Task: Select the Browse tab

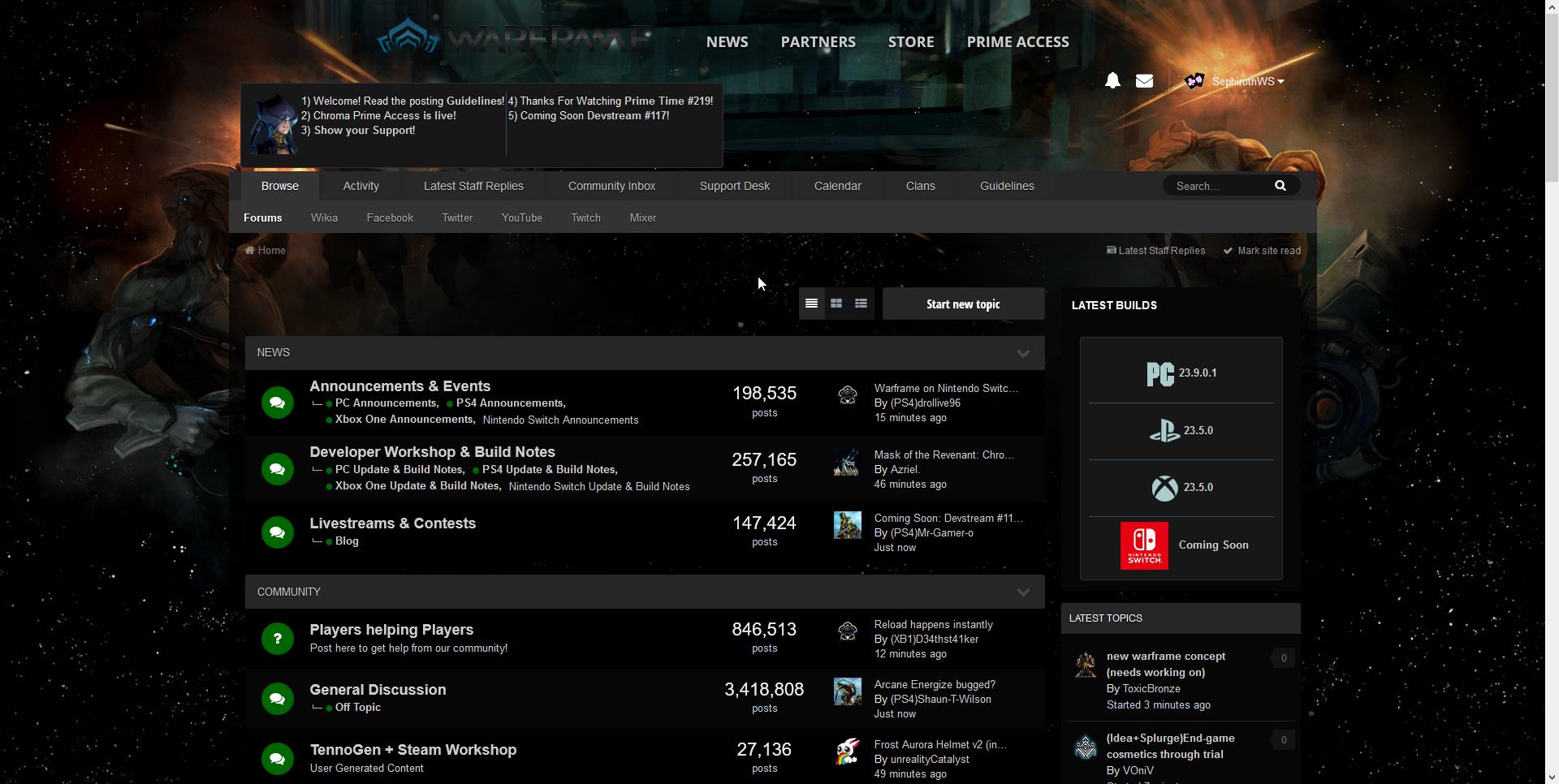Action: (x=280, y=186)
